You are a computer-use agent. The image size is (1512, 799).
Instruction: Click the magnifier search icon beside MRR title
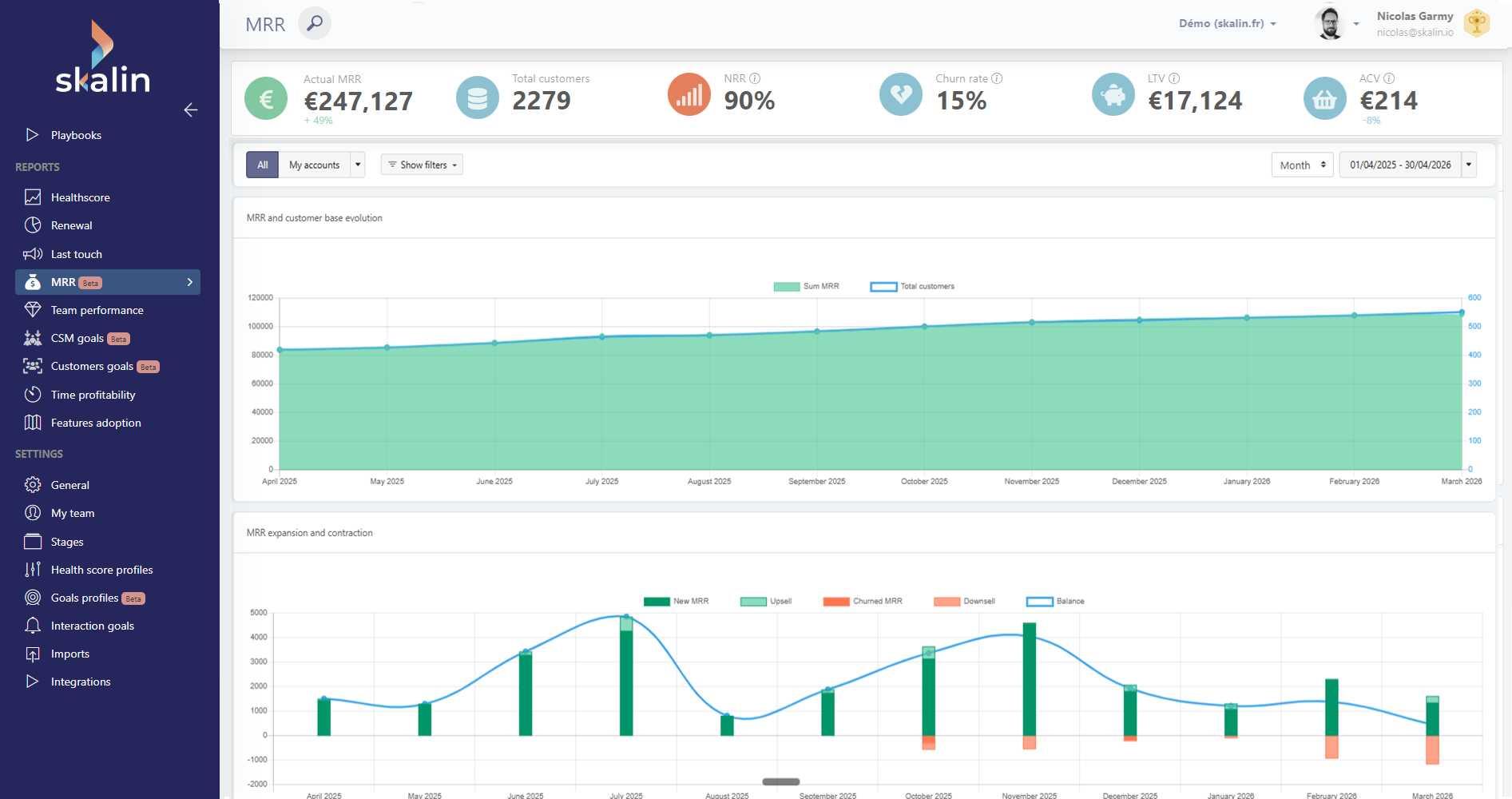coord(315,23)
